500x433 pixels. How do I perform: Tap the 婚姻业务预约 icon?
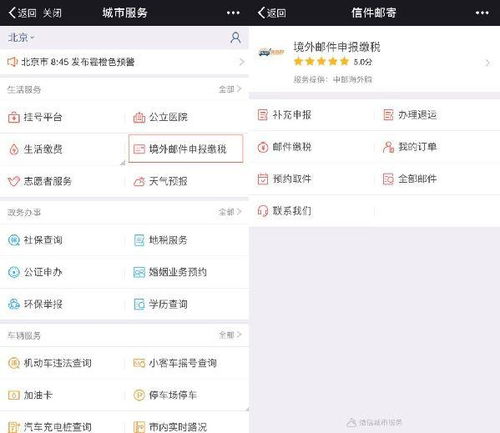(x=139, y=272)
